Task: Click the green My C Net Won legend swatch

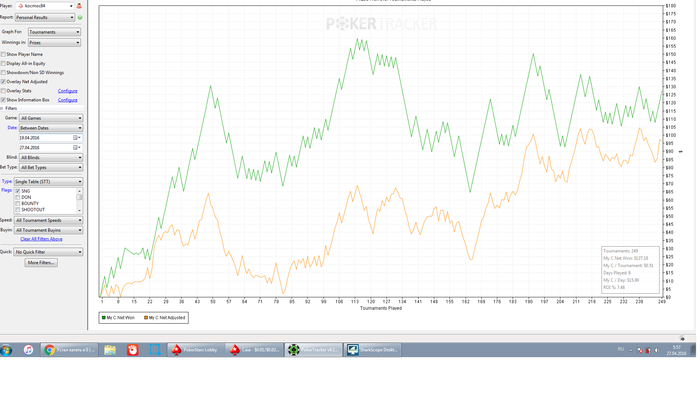Action: tap(104, 318)
